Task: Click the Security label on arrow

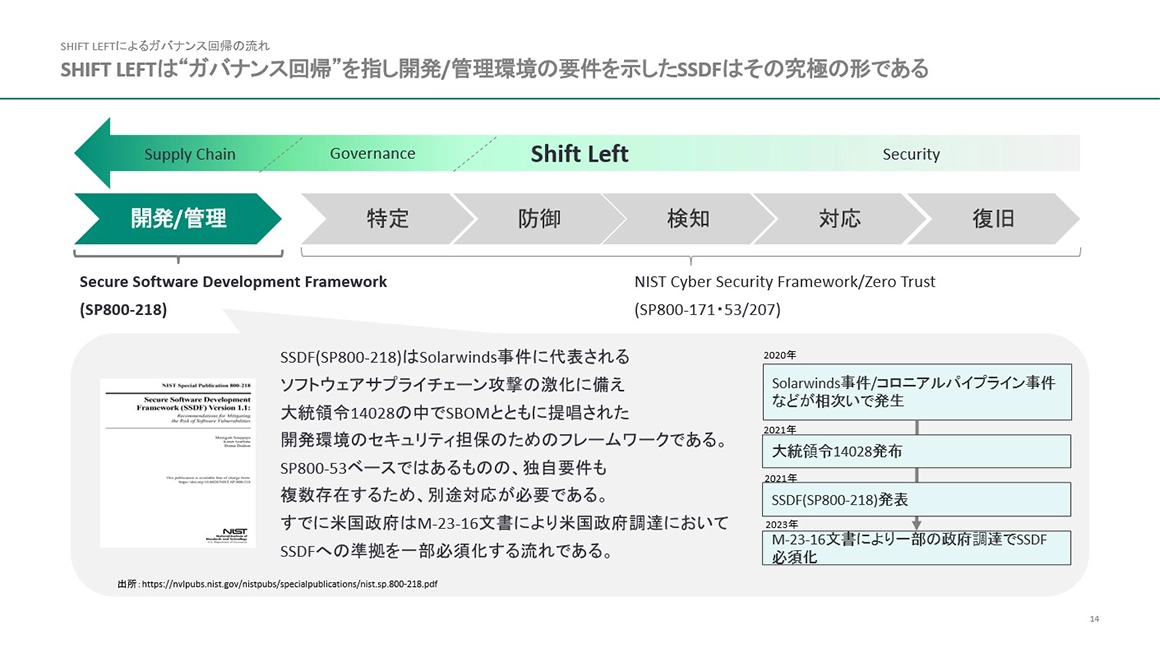Action: (911, 154)
